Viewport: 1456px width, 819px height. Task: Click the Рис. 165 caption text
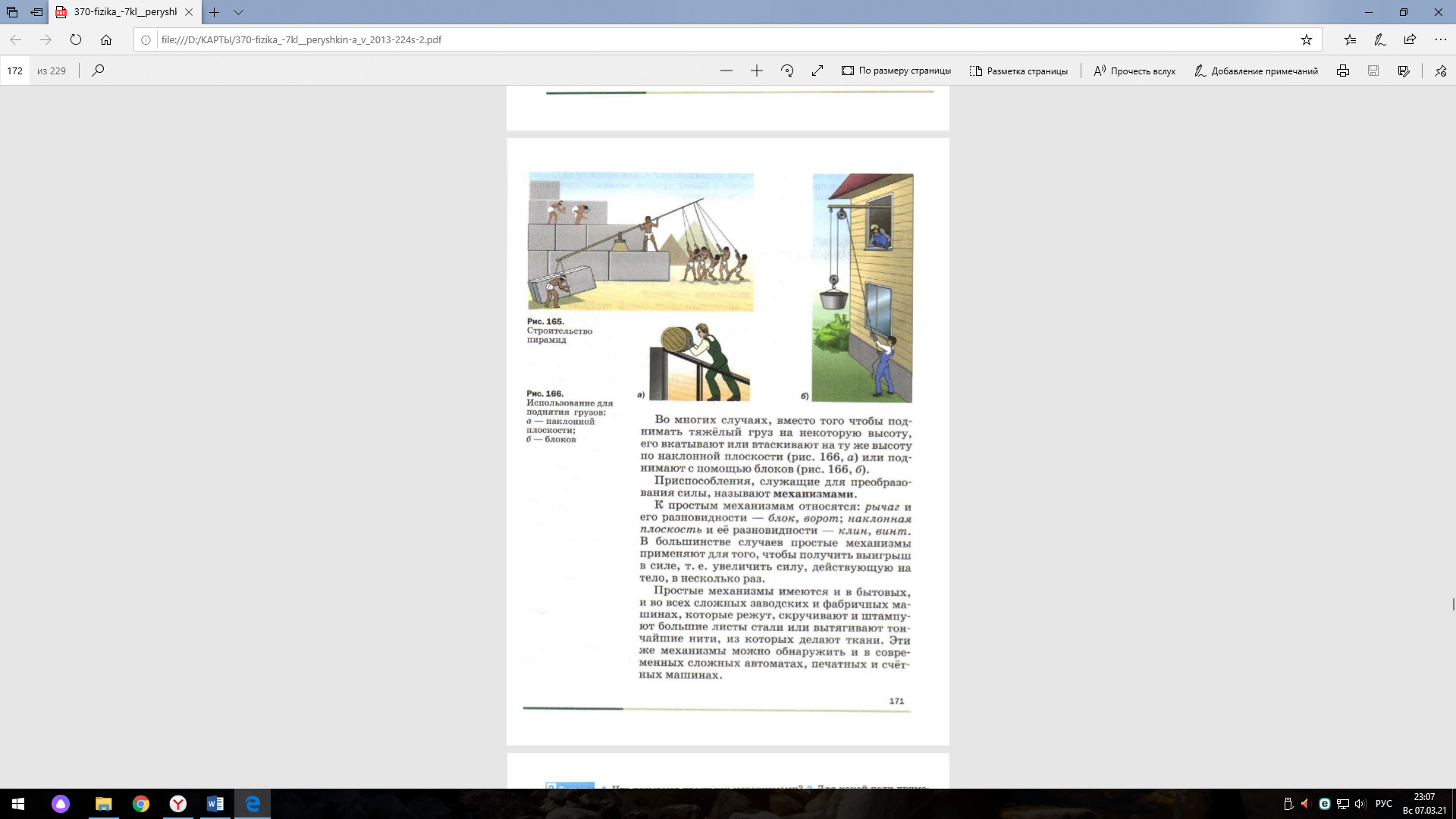click(560, 331)
